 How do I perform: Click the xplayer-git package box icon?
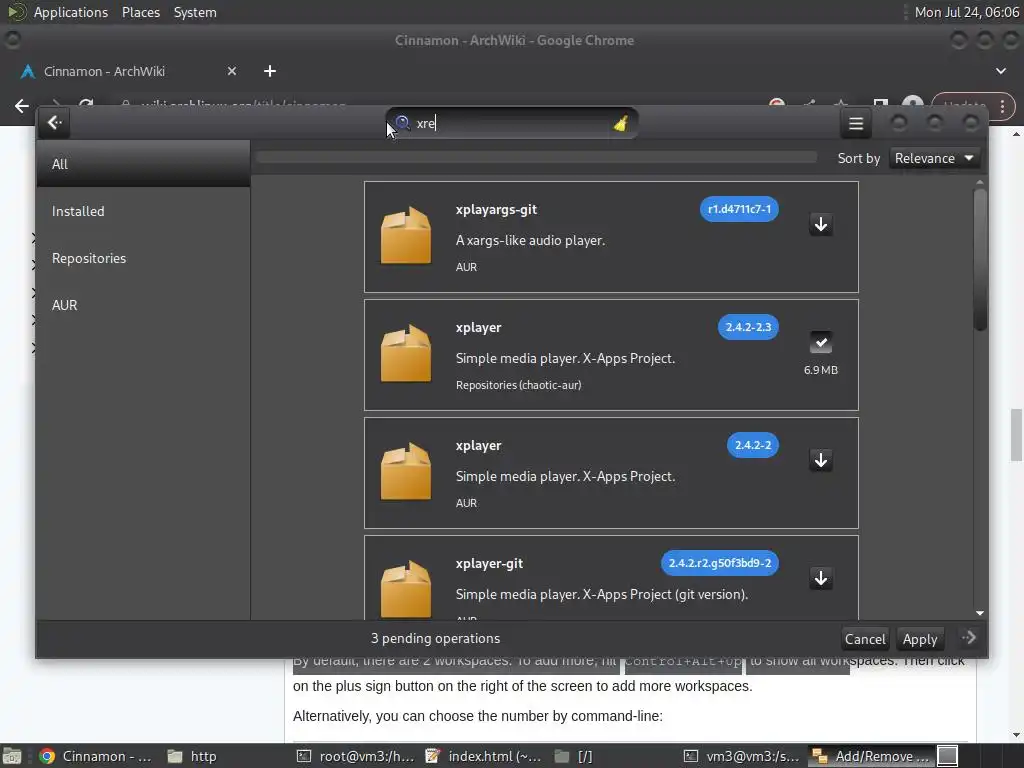(406, 589)
